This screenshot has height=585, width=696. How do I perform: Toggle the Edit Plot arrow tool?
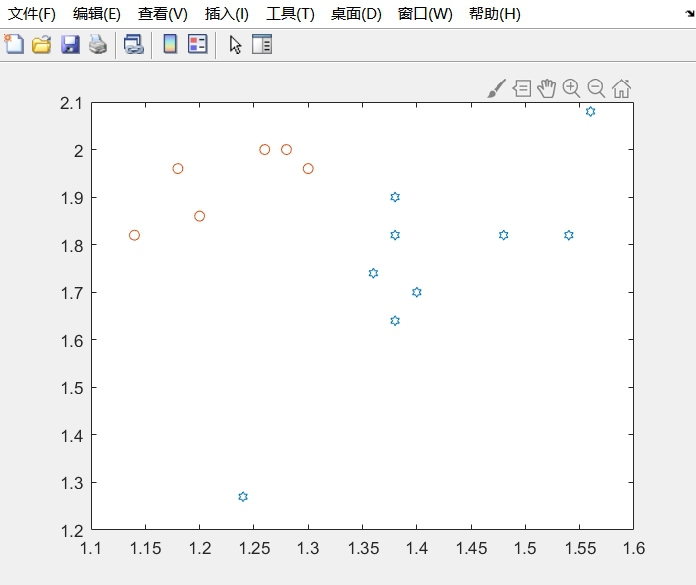click(x=235, y=44)
